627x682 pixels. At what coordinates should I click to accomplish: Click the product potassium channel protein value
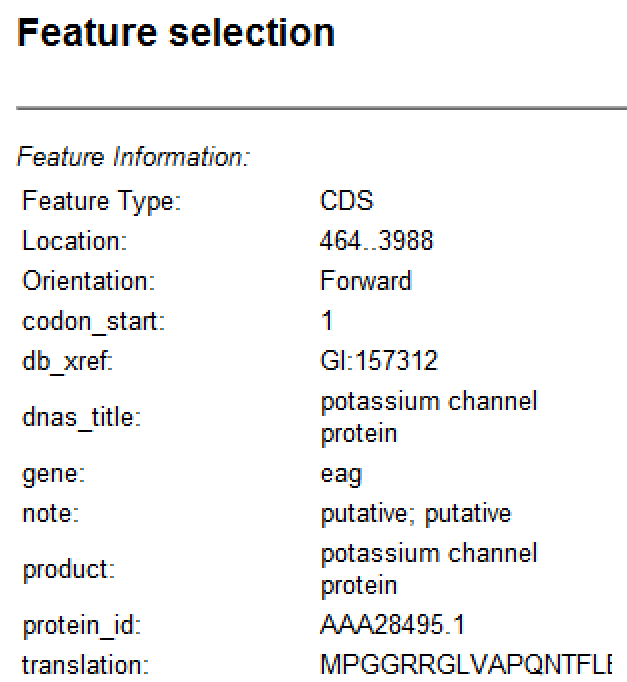(x=428, y=569)
